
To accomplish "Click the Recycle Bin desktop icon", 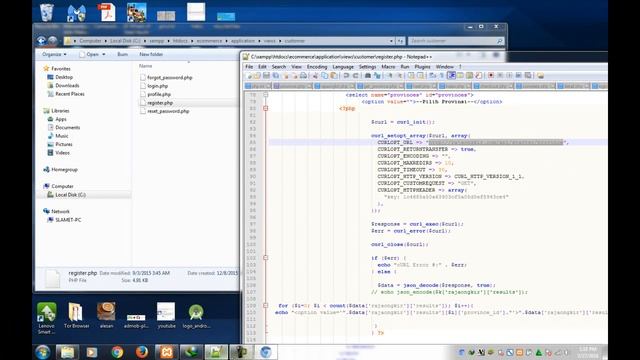I will (47, 13).
